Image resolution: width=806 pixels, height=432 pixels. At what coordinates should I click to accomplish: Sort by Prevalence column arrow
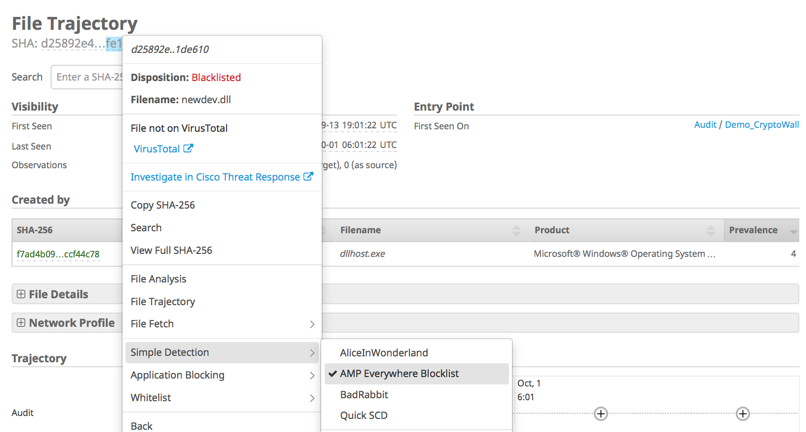[793, 231]
